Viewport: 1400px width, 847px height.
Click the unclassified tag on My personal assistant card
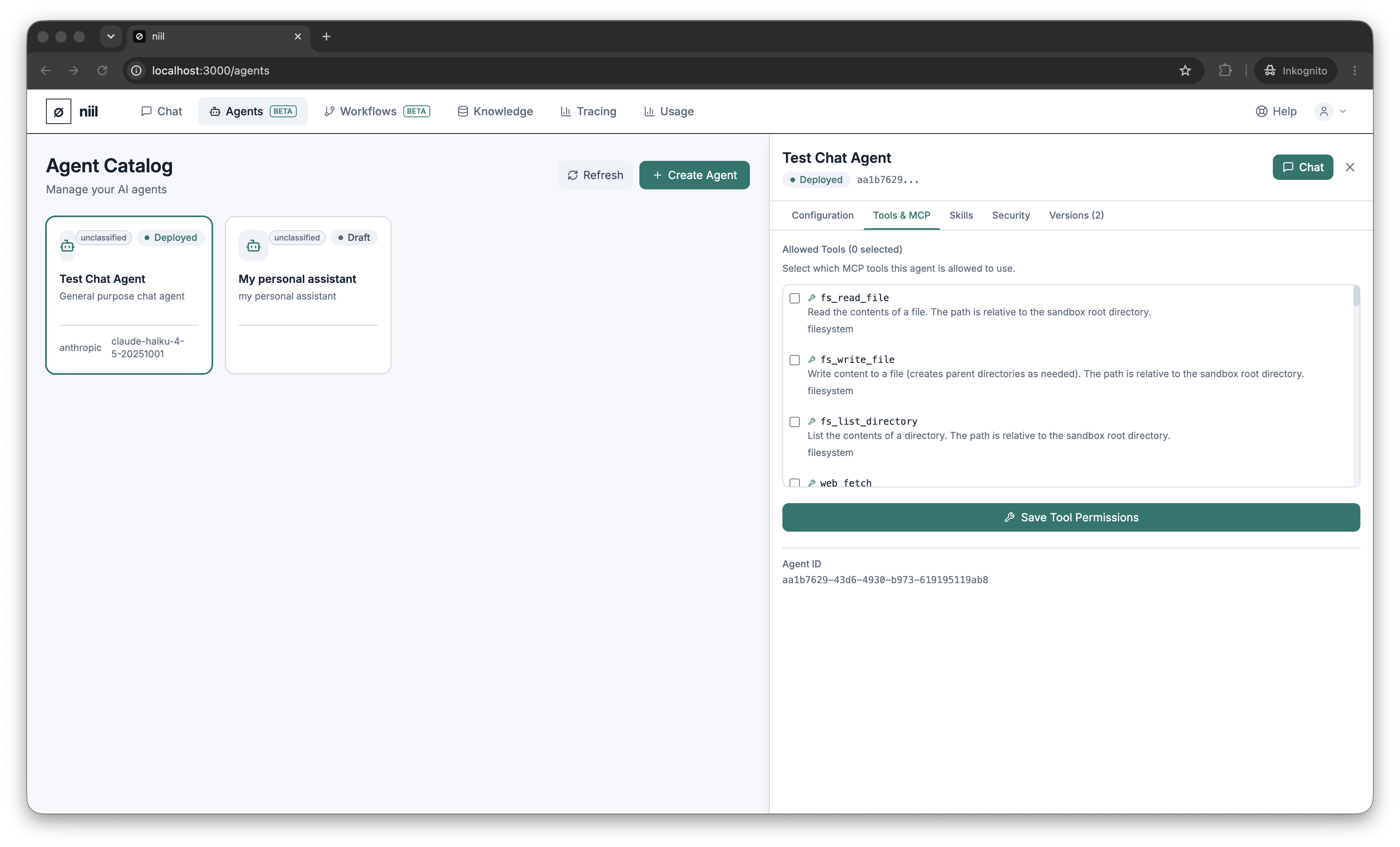[x=297, y=237]
